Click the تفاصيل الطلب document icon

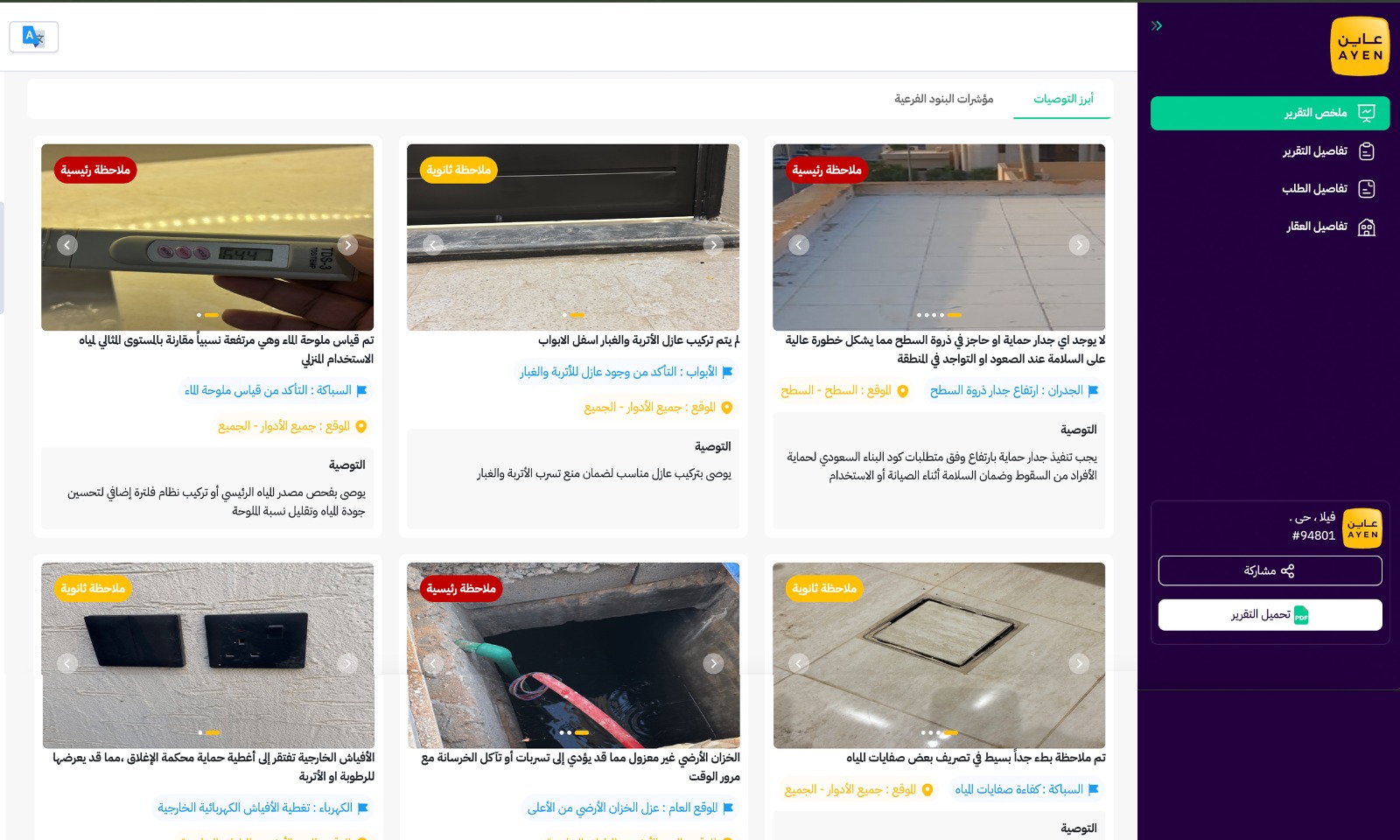[x=1366, y=189]
